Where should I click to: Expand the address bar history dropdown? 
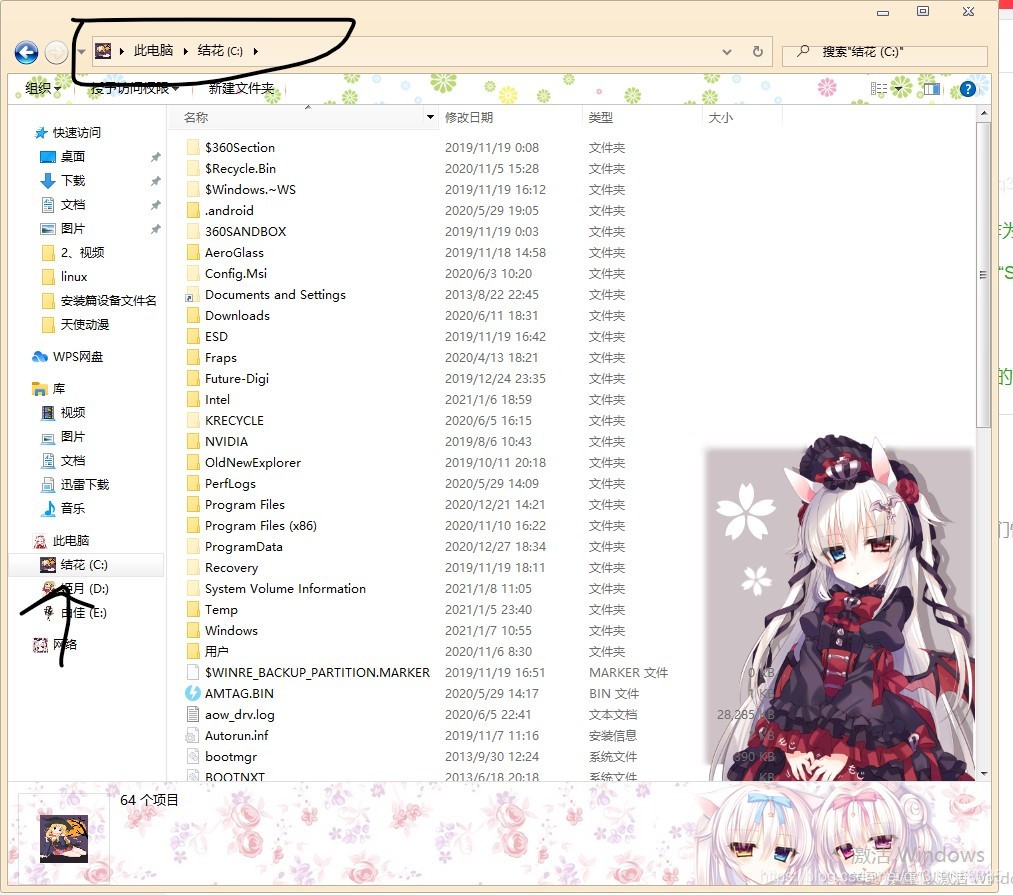tap(727, 52)
